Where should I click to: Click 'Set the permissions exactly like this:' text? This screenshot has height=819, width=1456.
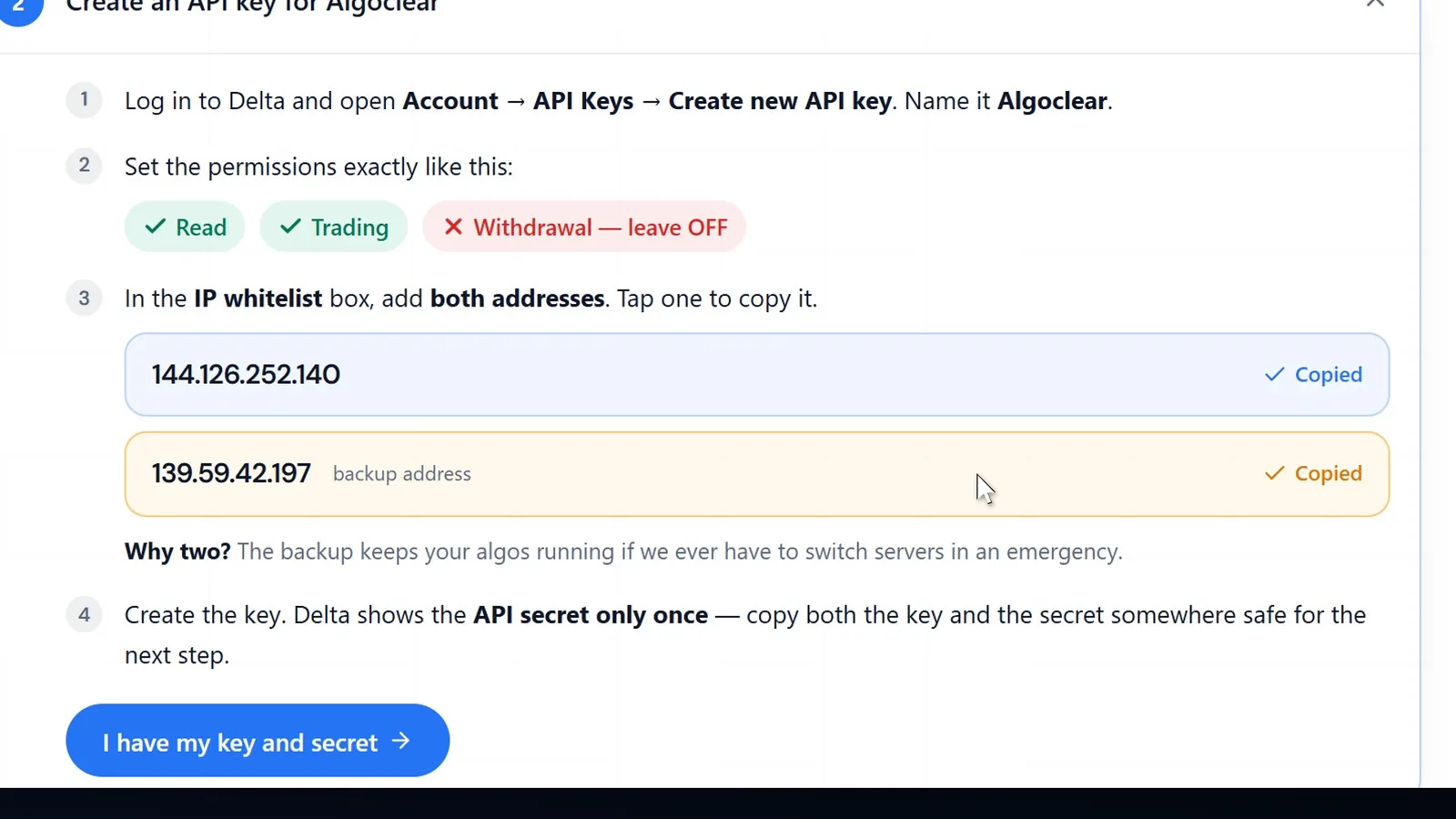[318, 167]
